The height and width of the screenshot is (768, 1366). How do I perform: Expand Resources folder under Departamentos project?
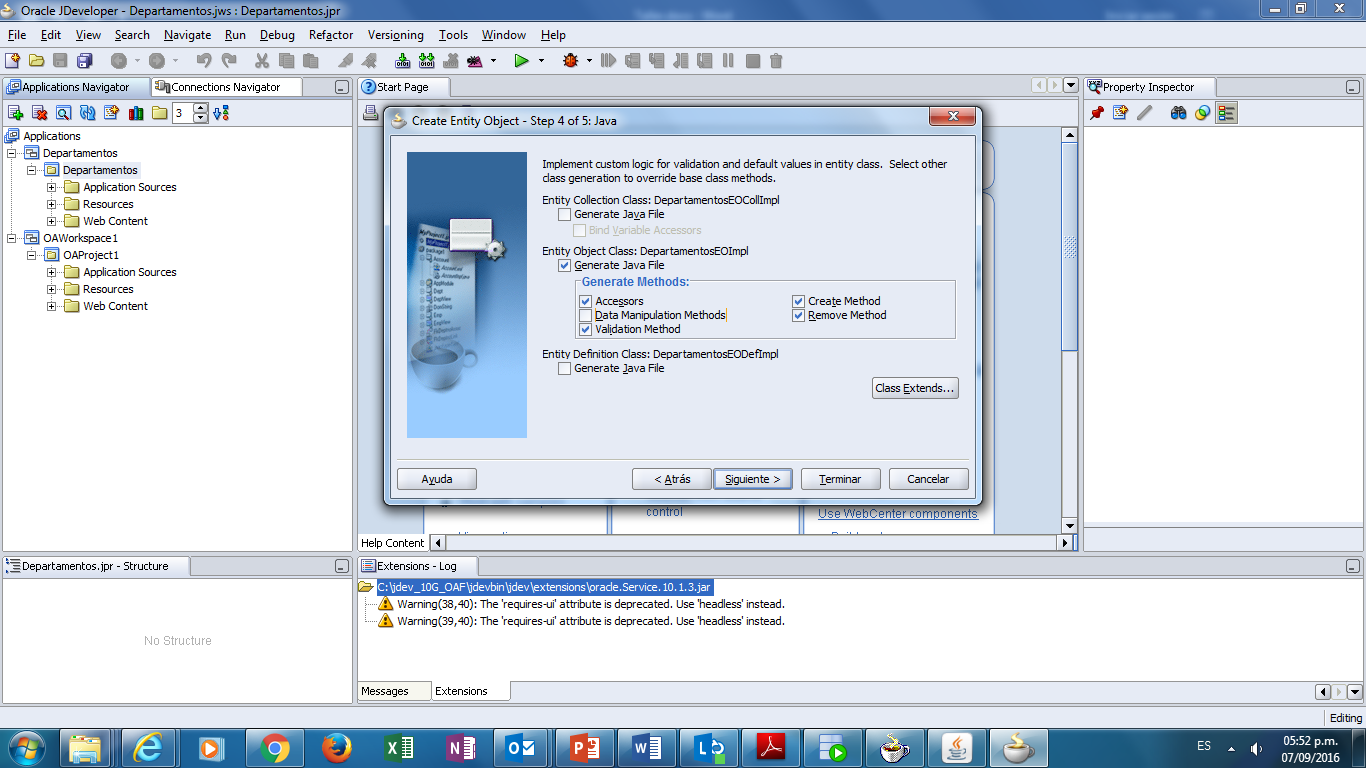(52, 204)
